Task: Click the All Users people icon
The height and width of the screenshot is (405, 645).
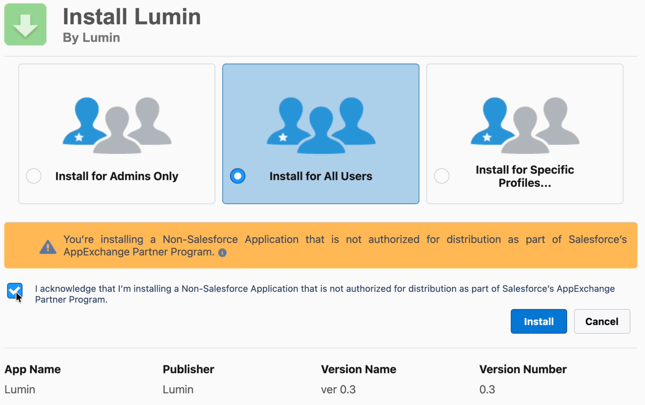Action: point(321,123)
